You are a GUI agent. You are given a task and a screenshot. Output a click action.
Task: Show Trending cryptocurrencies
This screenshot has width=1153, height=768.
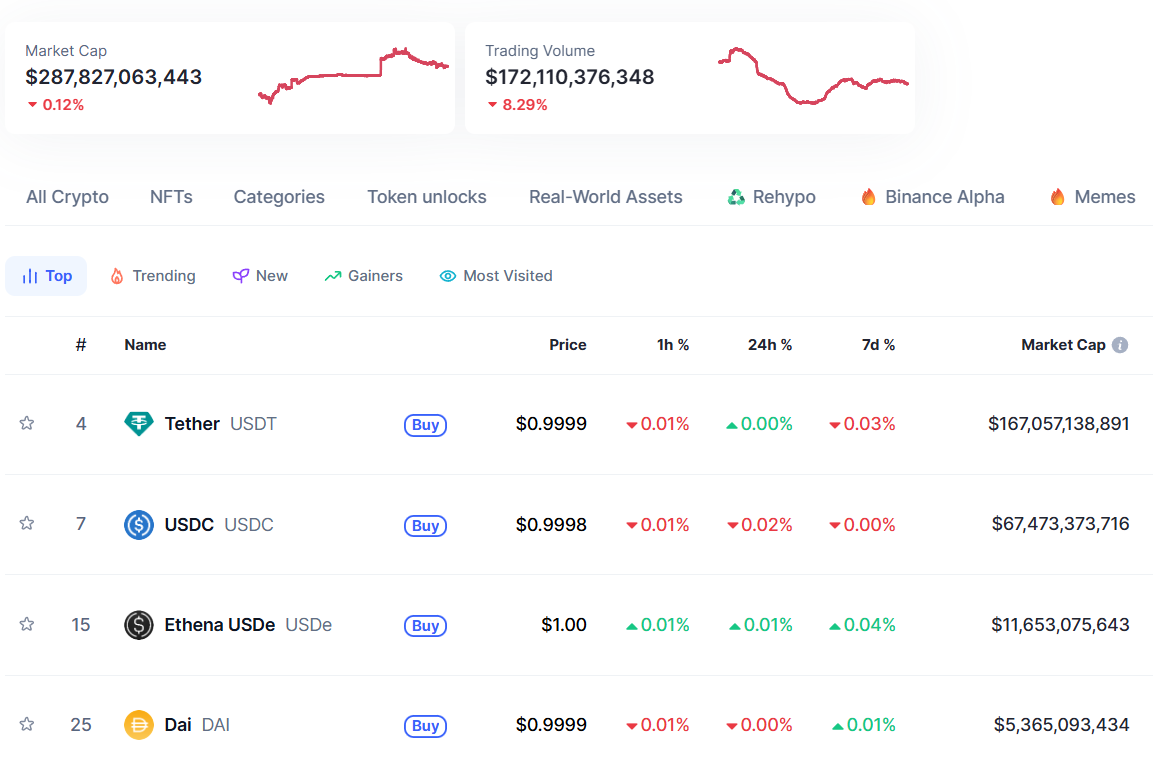coord(153,276)
